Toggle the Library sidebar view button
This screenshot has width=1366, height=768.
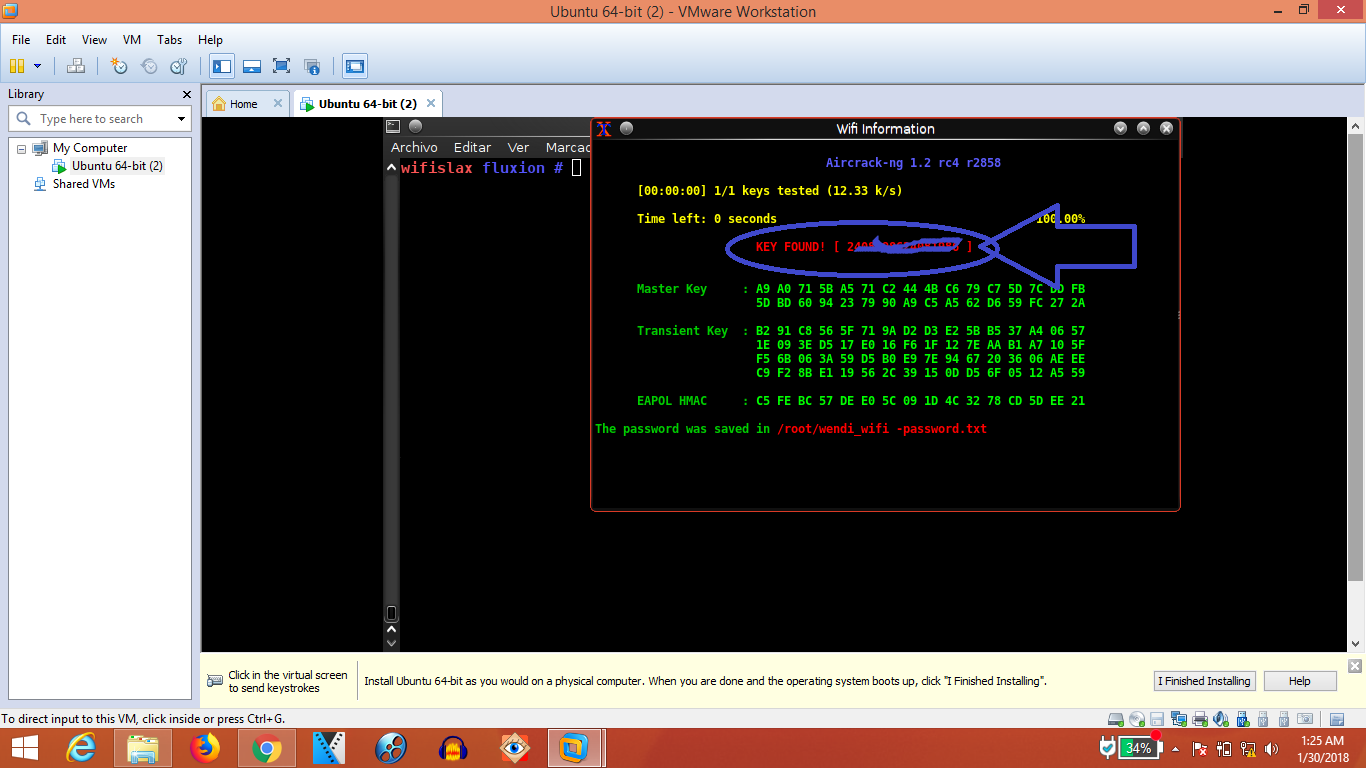[x=222, y=66]
